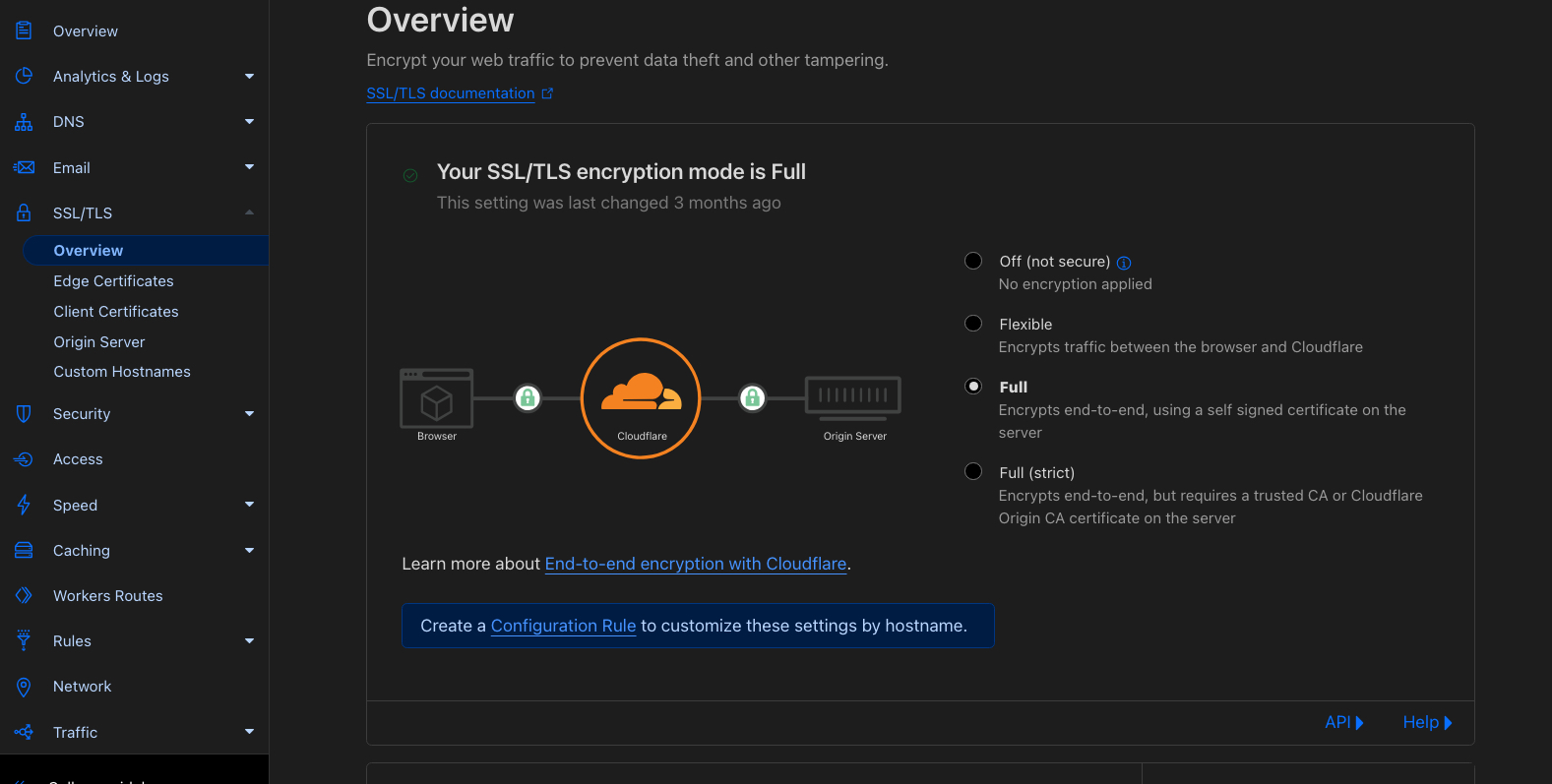Open the SSL/TLS documentation link
This screenshot has width=1552, height=784.
(451, 93)
